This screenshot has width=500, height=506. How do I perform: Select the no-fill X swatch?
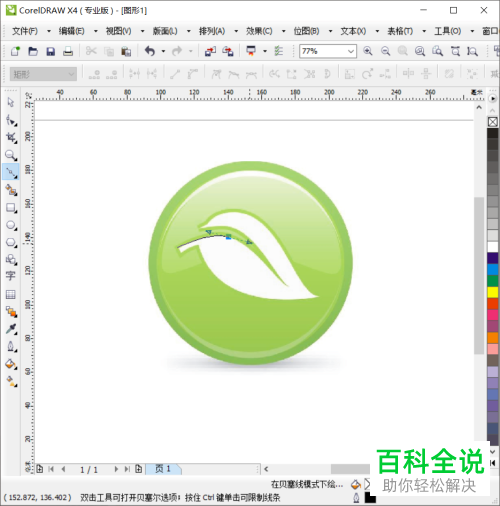pyautogui.click(x=492, y=122)
